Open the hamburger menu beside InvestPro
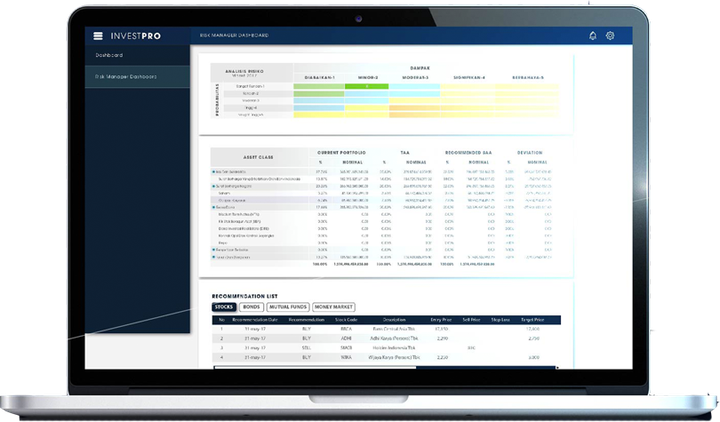 (98, 36)
